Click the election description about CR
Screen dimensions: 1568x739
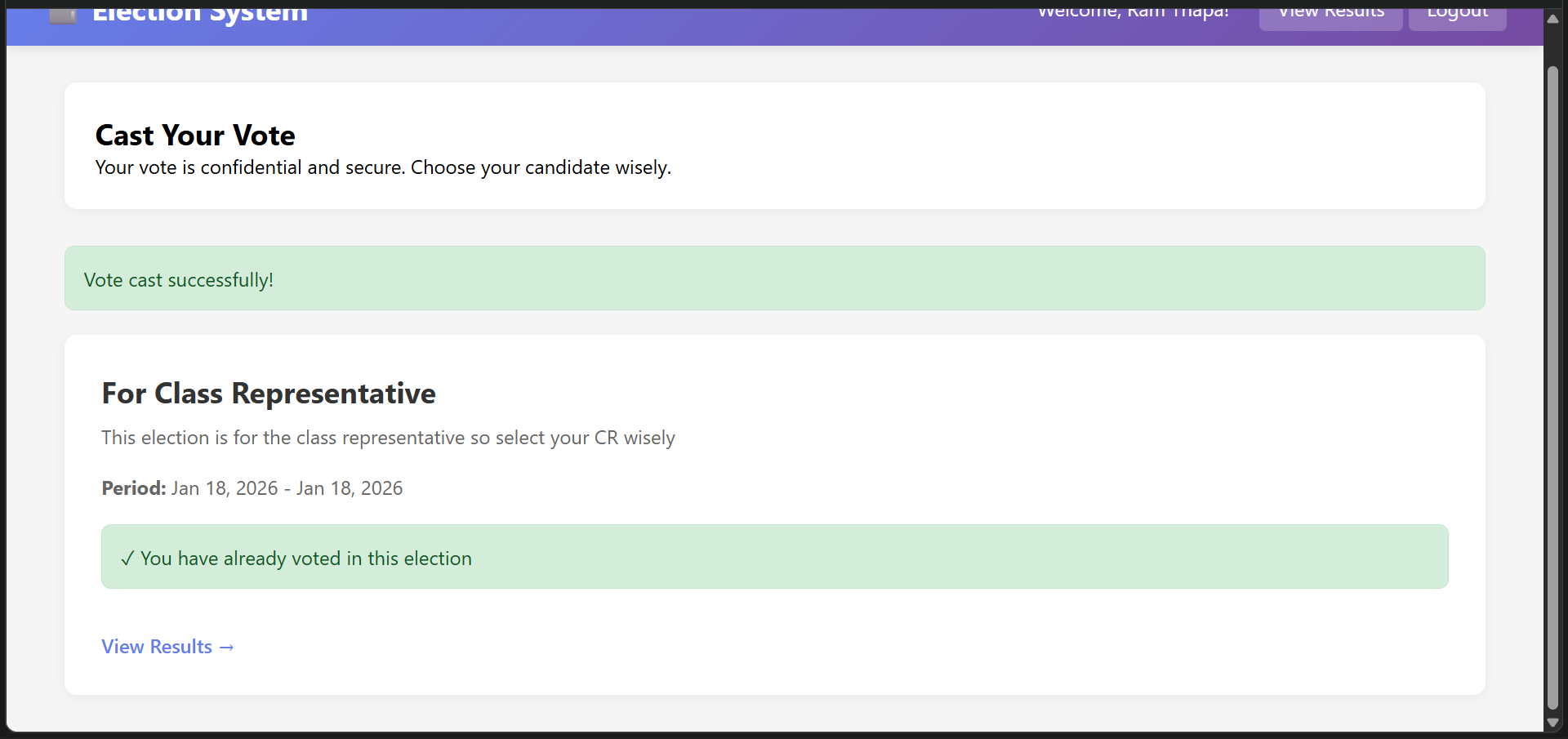click(388, 438)
